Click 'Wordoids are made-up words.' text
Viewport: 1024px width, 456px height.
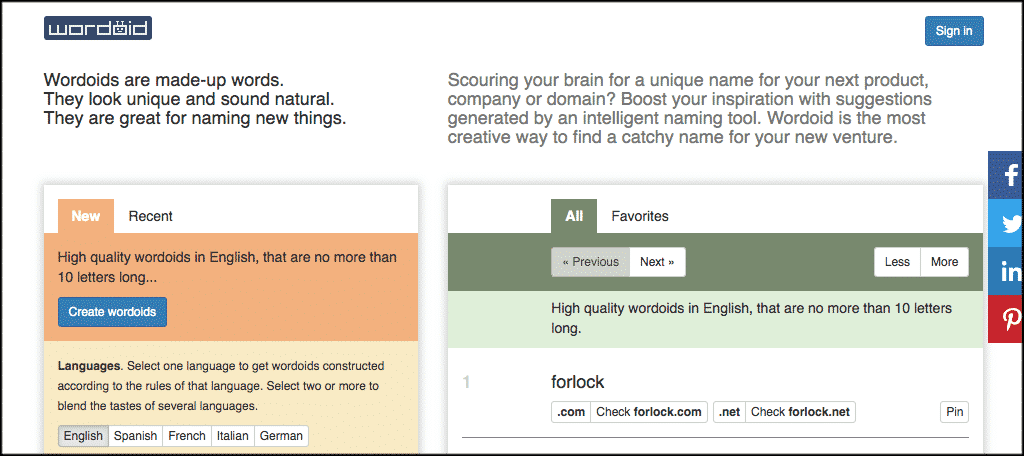click(x=164, y=80)
